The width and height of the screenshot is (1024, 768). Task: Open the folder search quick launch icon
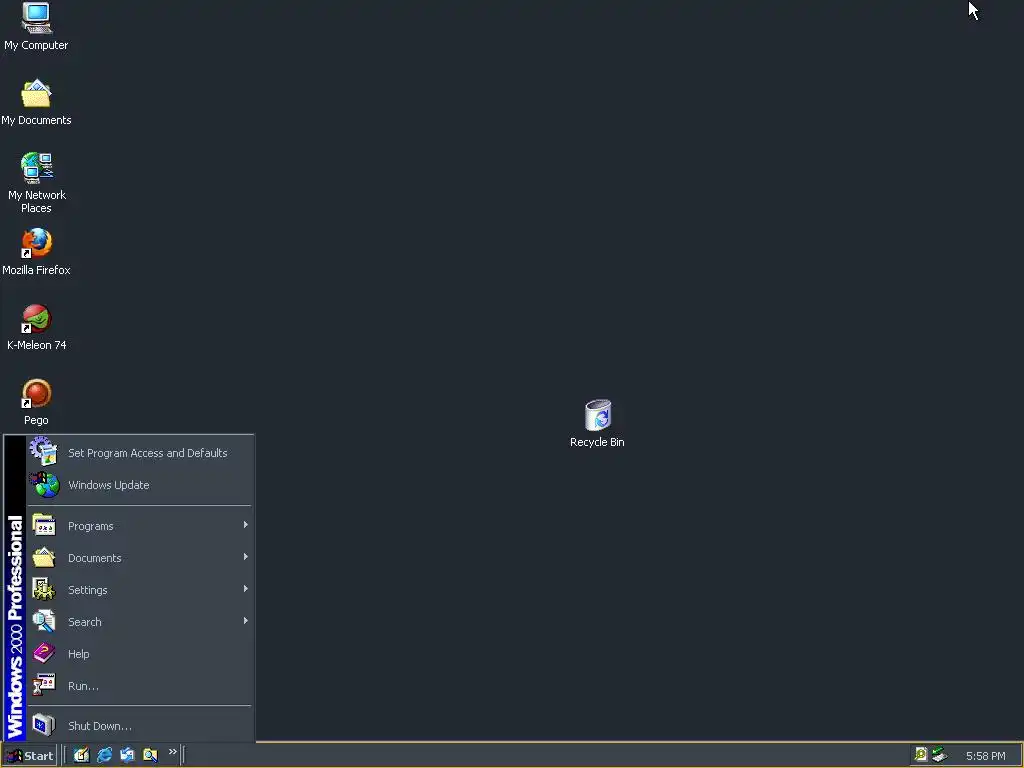pyautogui.click(x=150, y=755)
